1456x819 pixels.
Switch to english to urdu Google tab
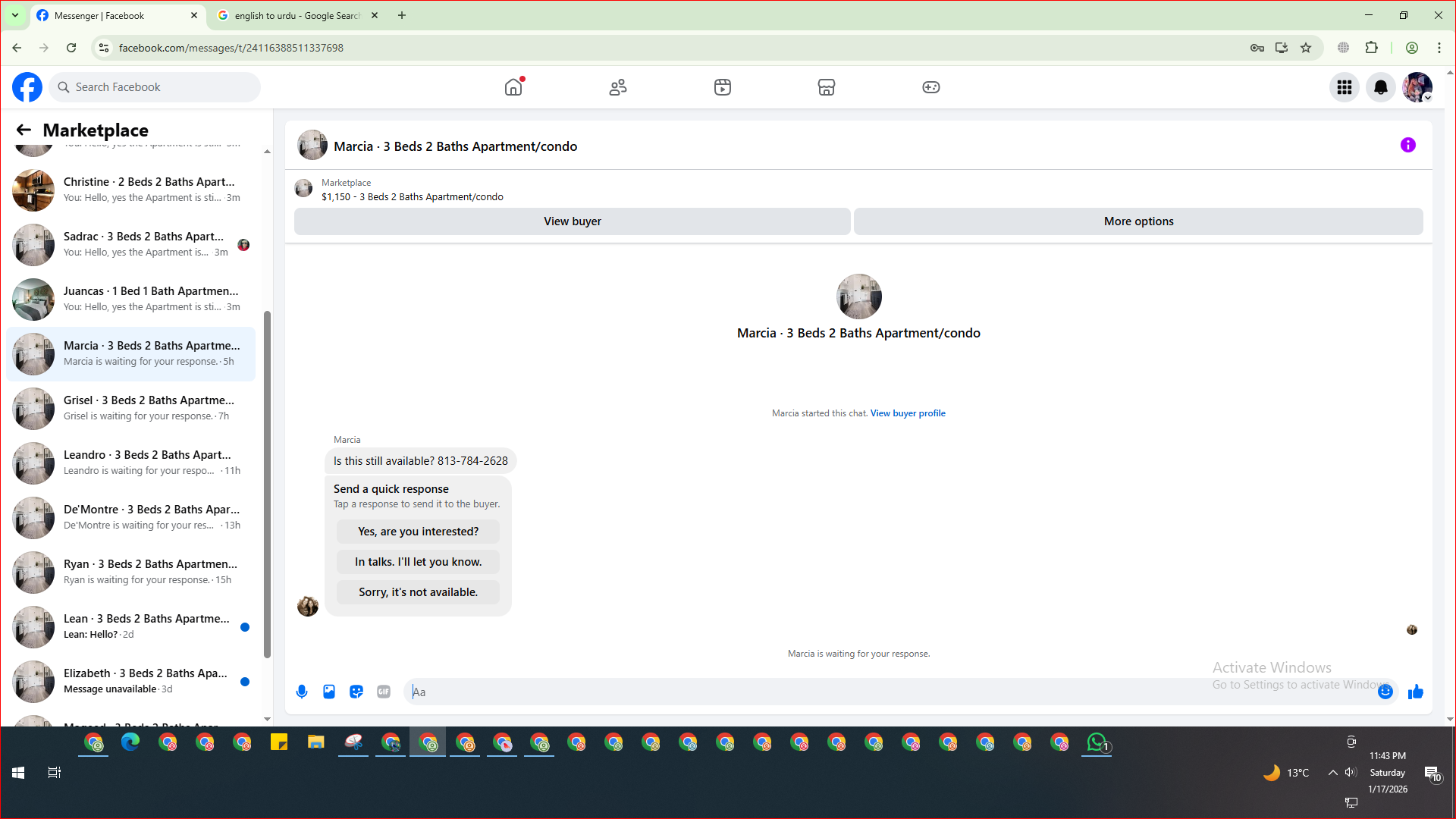(x=296, y=15)
